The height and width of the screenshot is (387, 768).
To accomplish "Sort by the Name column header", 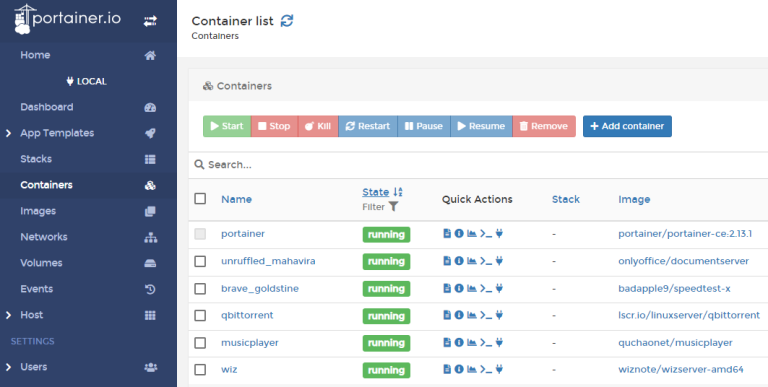I will 237,199.
